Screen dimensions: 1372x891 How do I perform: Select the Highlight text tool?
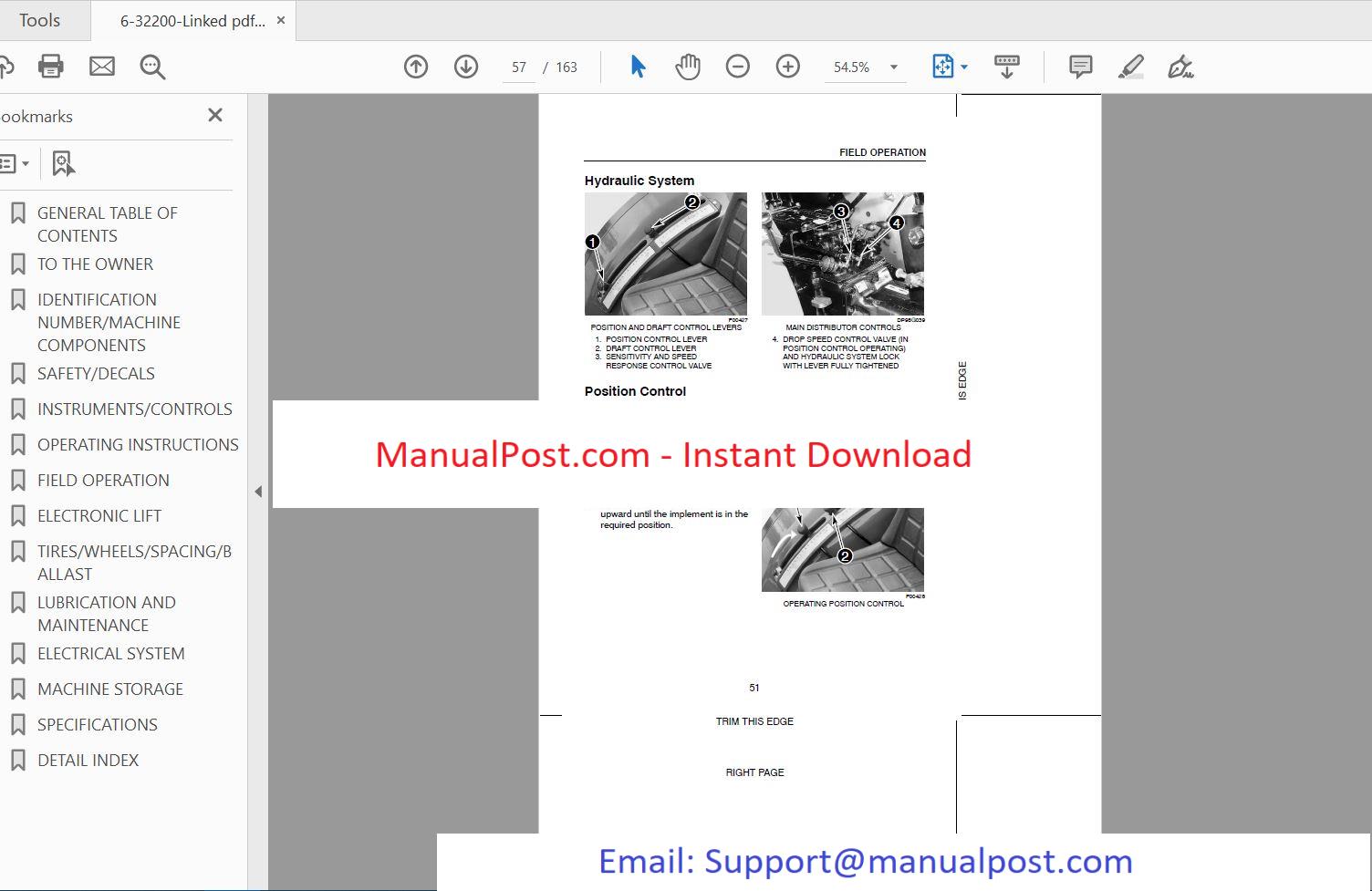(x=1131, y=67)
